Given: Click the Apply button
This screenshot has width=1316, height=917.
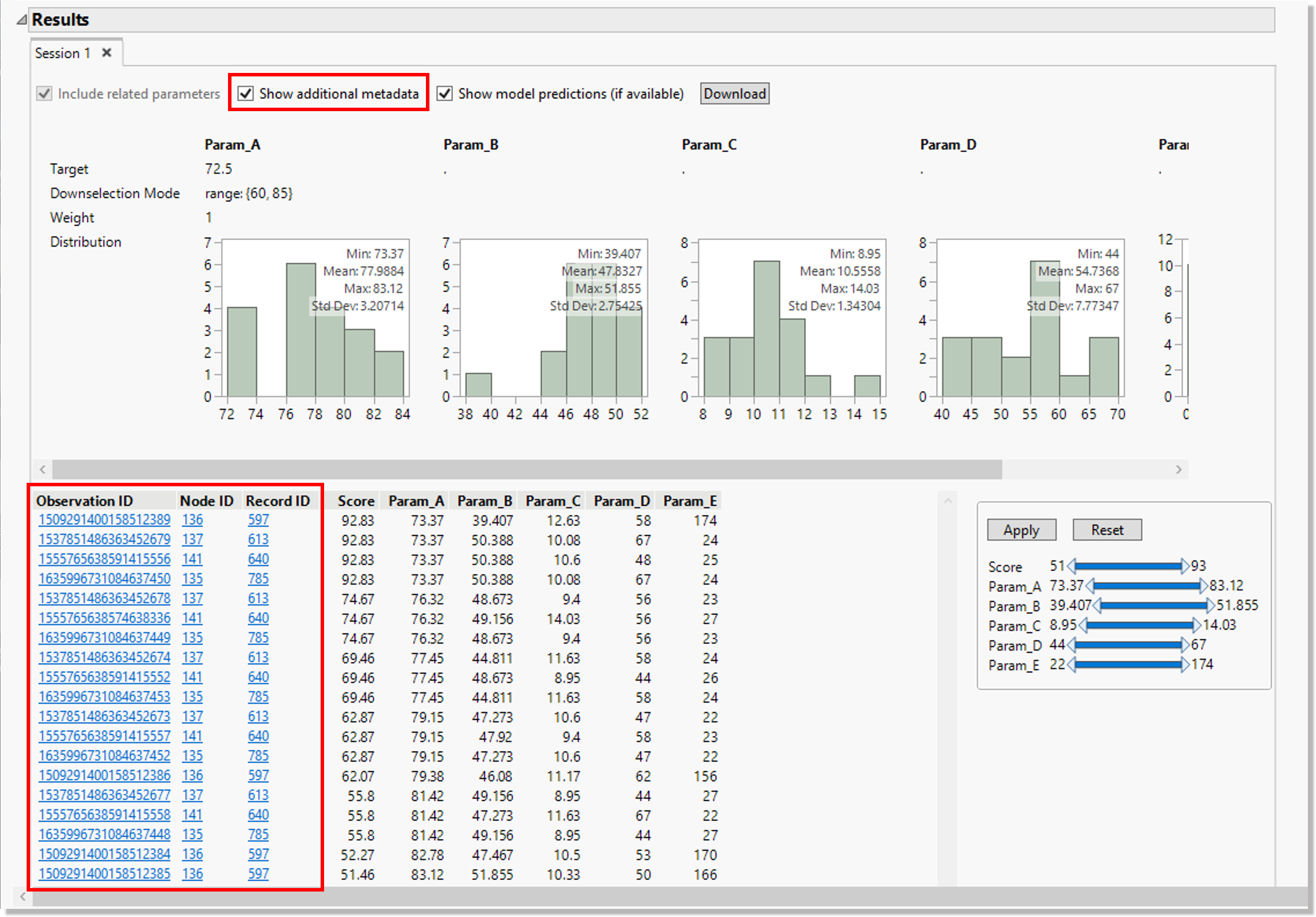Looking at the screenshot, I should [1021, 530].
